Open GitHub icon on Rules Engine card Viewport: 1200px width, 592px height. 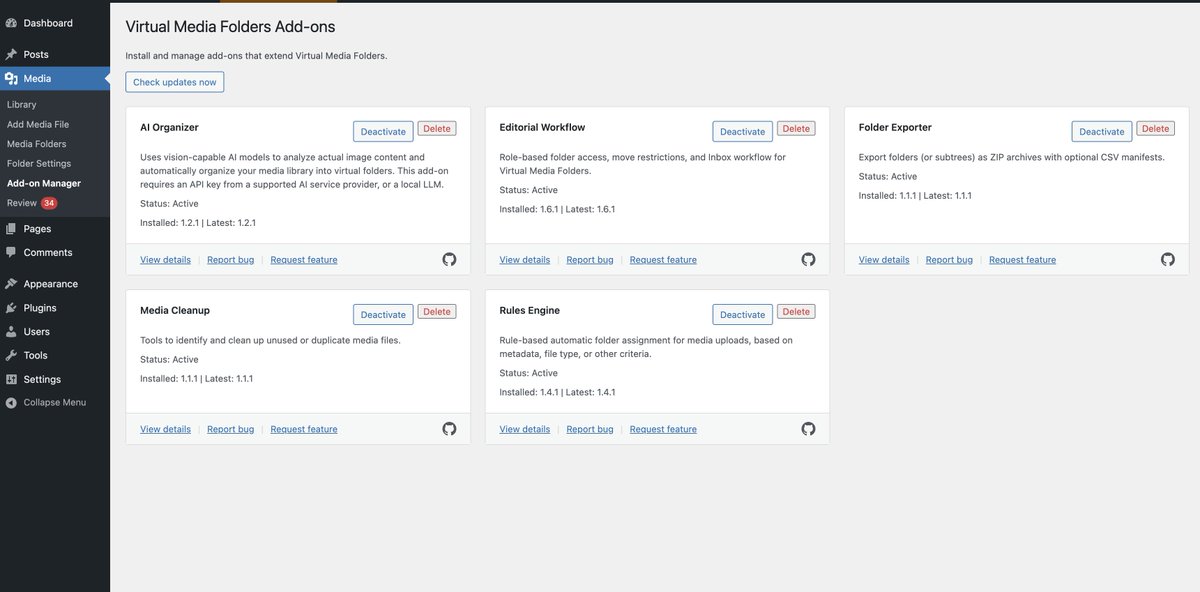808,429
